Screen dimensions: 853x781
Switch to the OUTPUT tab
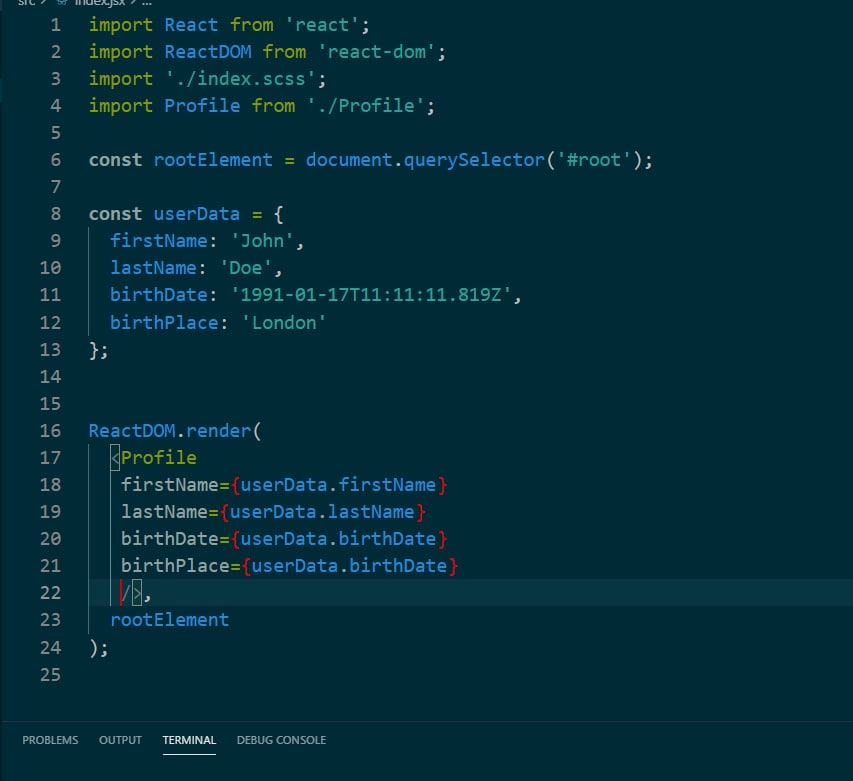[x=120, y=740]
